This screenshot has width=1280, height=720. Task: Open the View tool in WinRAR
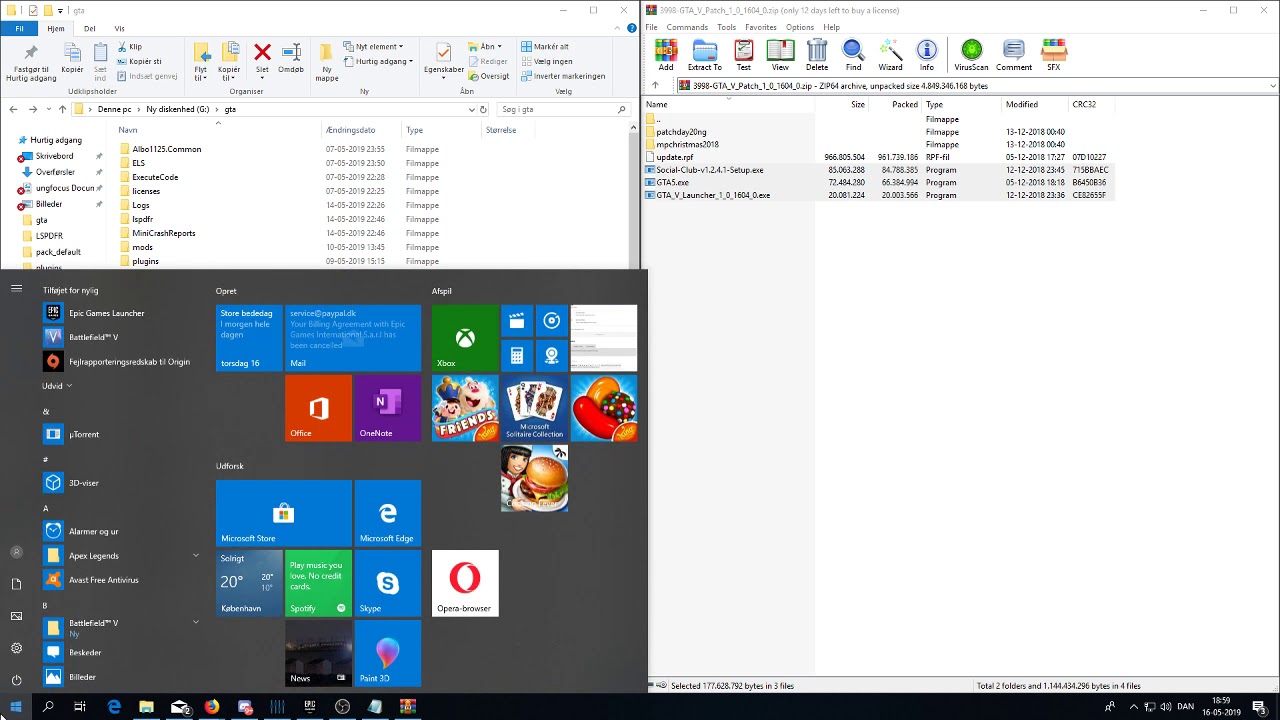pyautogui.click(x=780, y=55)
